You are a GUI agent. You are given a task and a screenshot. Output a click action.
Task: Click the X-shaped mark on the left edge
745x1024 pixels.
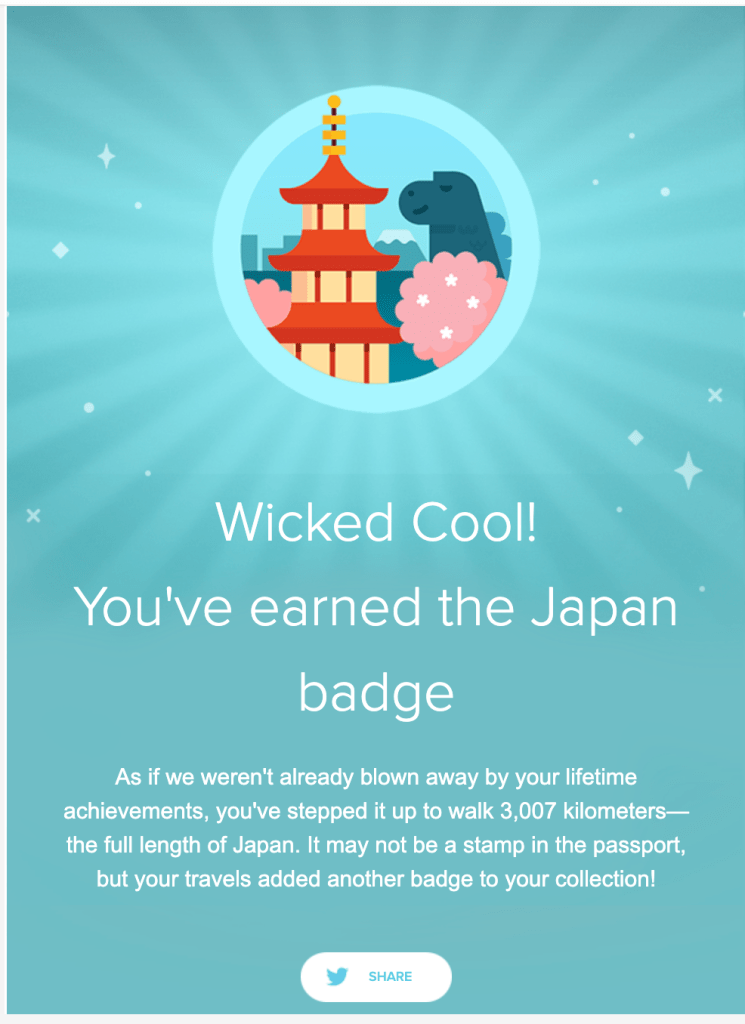[x=33, y=515]
